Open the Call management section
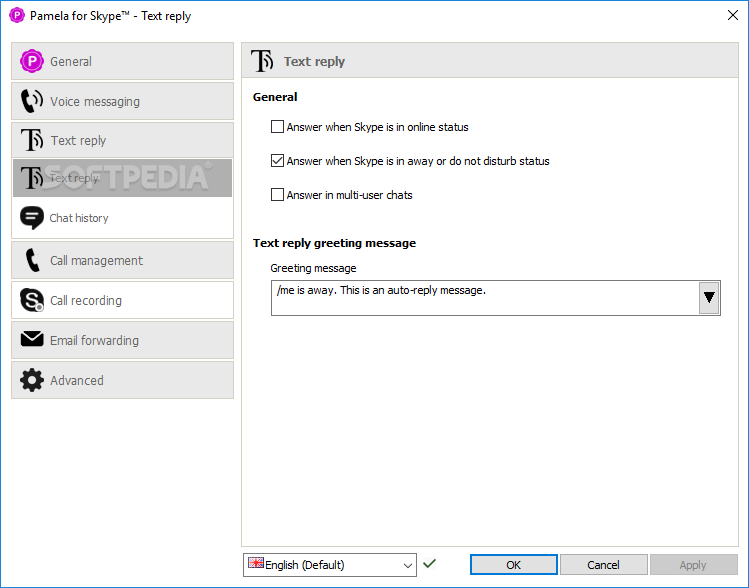 [122, 260]
